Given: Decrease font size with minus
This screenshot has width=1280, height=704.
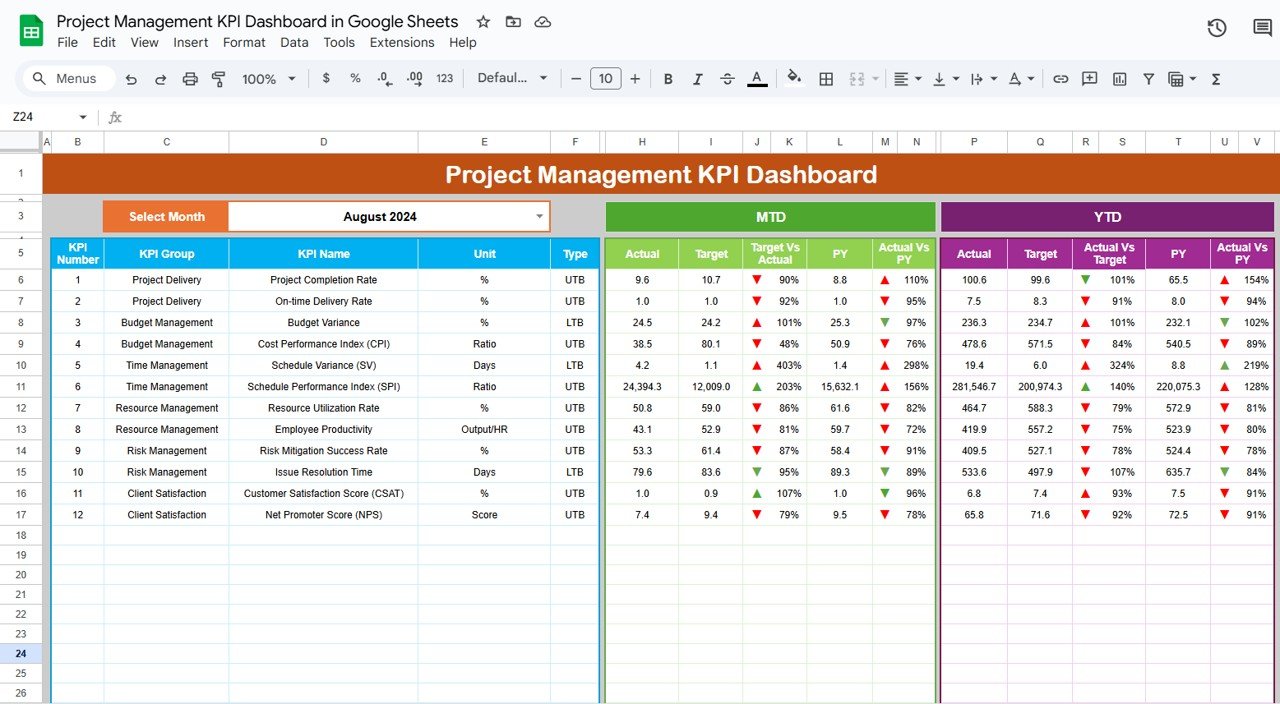Looking at the screenshot, I should pos(576,79).
